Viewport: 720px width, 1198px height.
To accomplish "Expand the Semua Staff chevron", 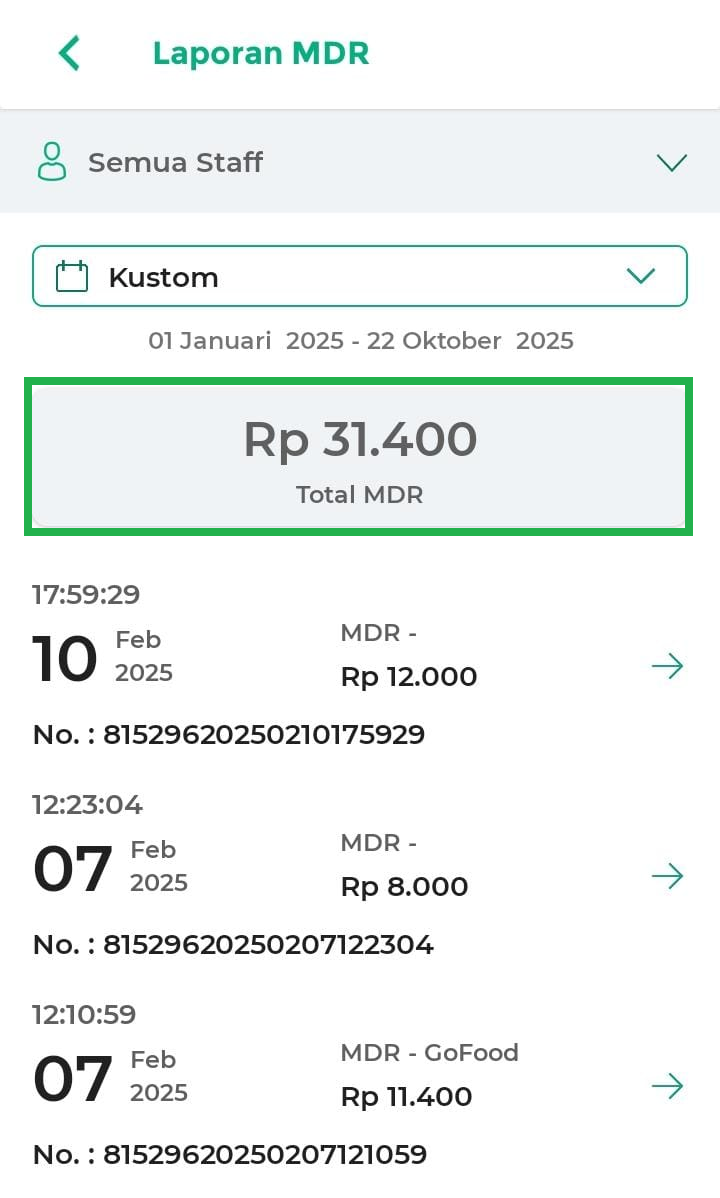I will click(672, 162).
